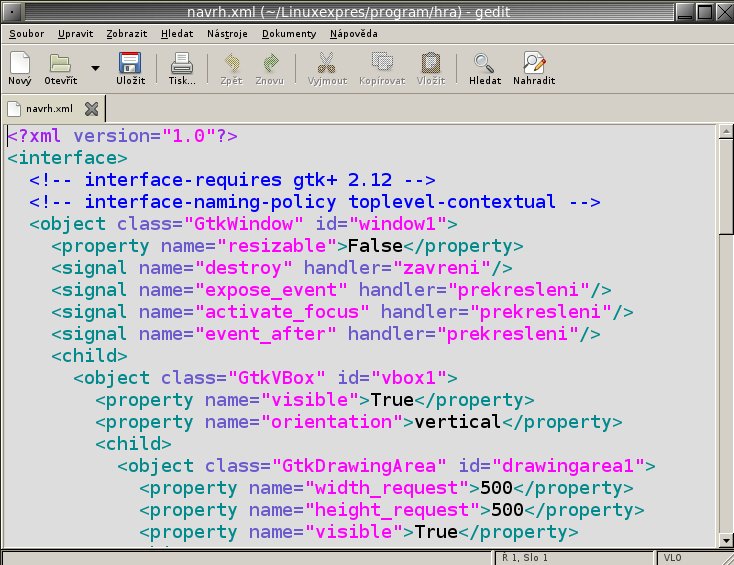Open the Zobrazit menu
This screenshot has width=734, height=565.
click(126, 34)
